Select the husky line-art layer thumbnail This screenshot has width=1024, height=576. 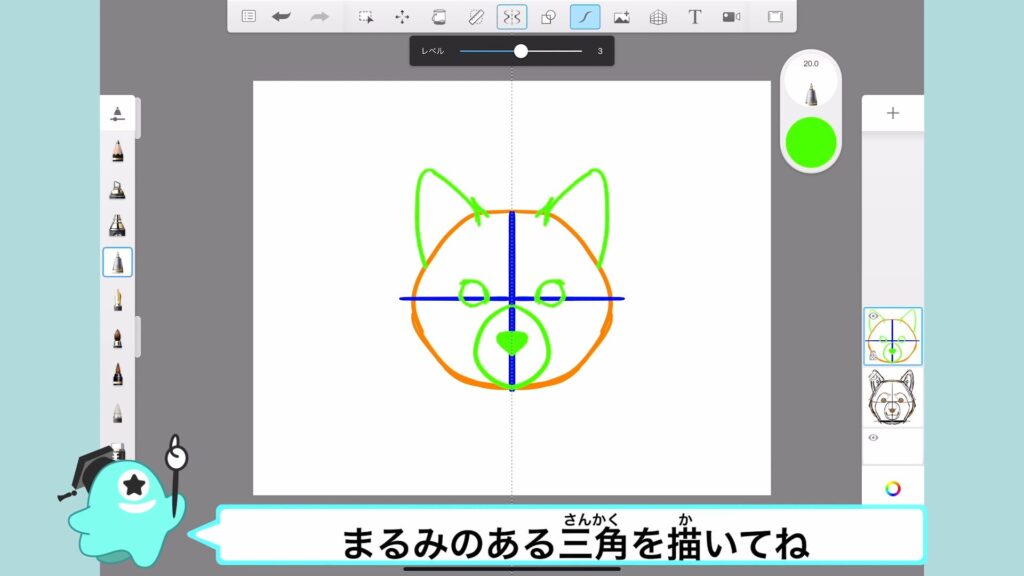[x=893, y=397]
